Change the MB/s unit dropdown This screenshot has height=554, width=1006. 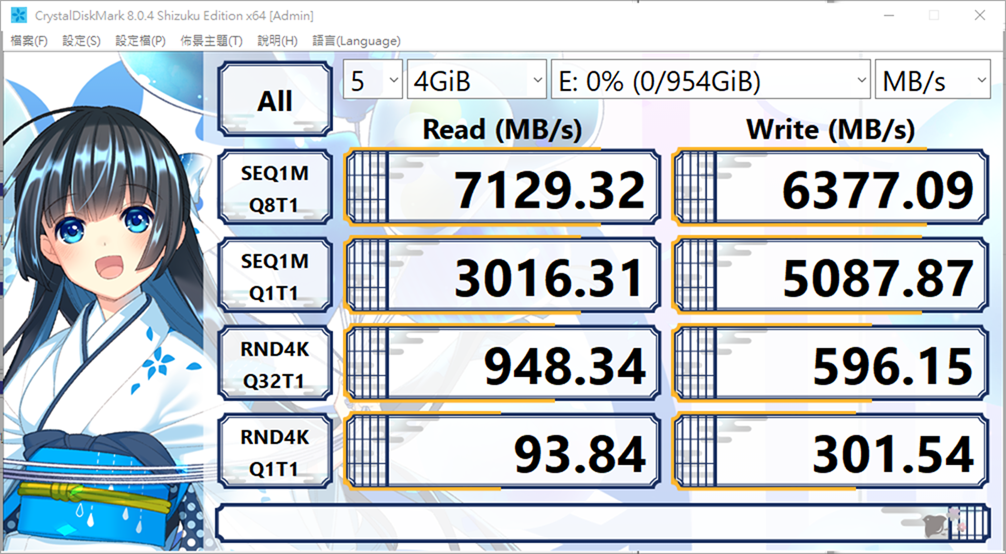pyautogui.click(x=932, y=81)
